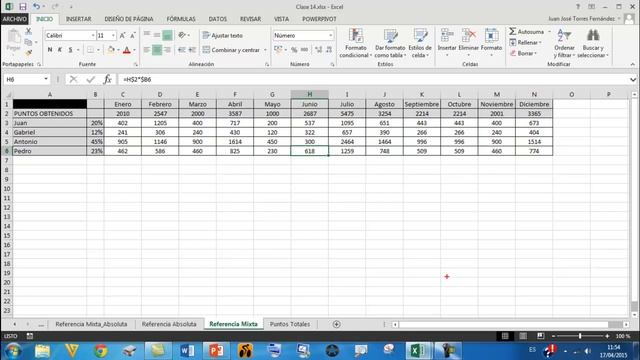Open the Referencia Absoluta sheet tab

(169, 324)
